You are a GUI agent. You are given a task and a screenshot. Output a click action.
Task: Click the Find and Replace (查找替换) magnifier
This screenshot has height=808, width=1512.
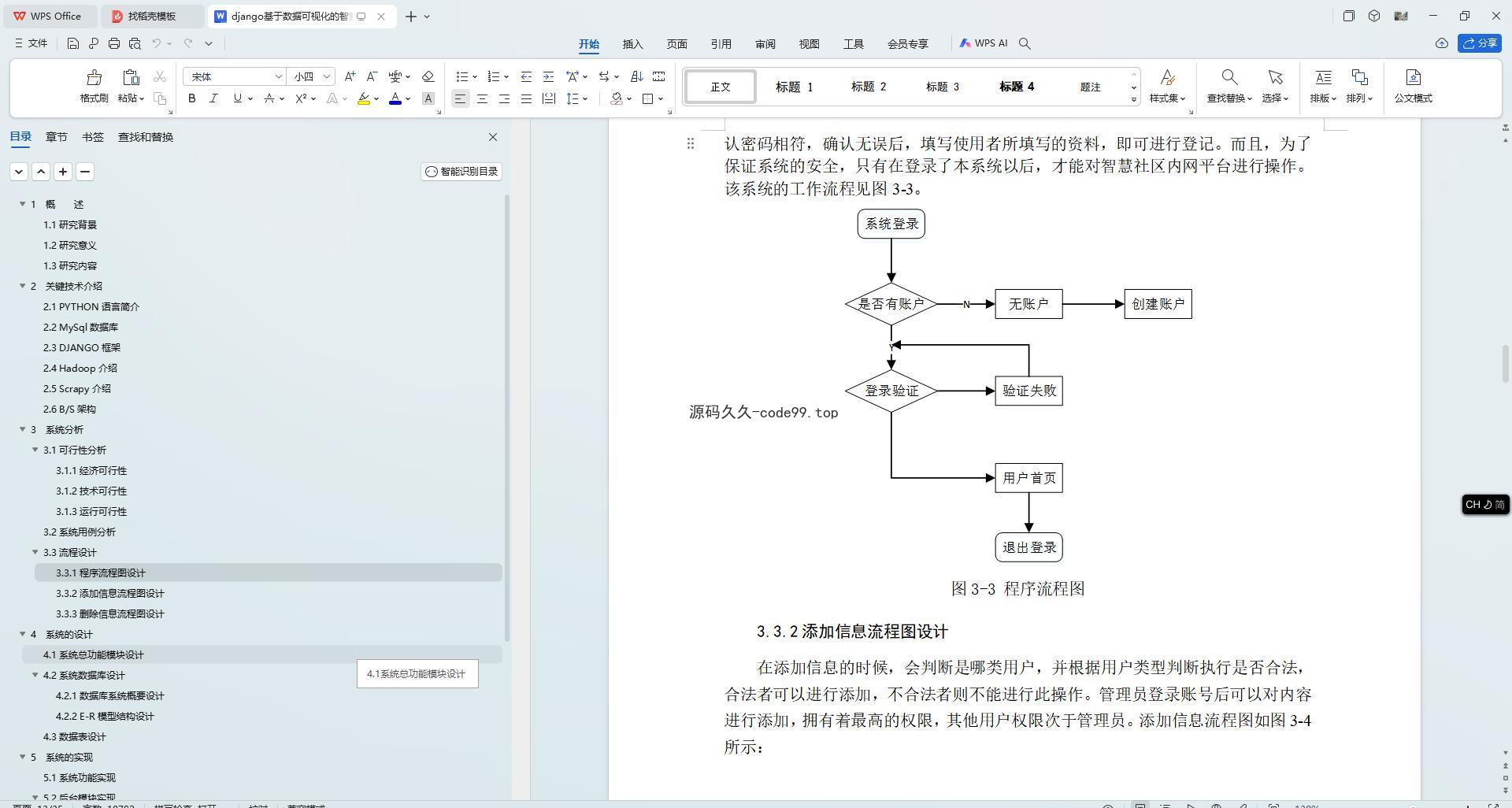click(x=1228, y=77)
